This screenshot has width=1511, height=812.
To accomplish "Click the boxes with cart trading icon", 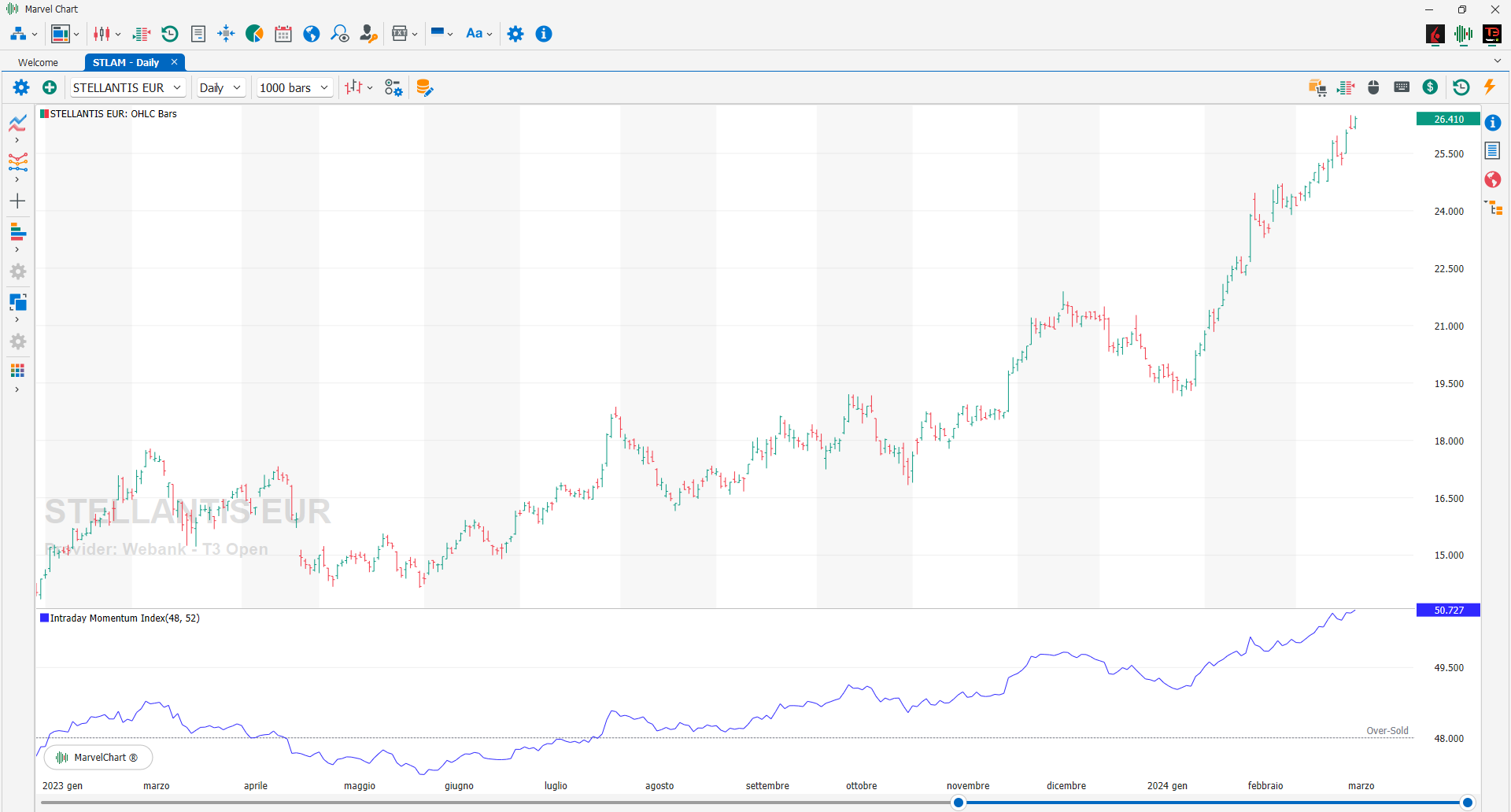I will [x=1317, y=87].
